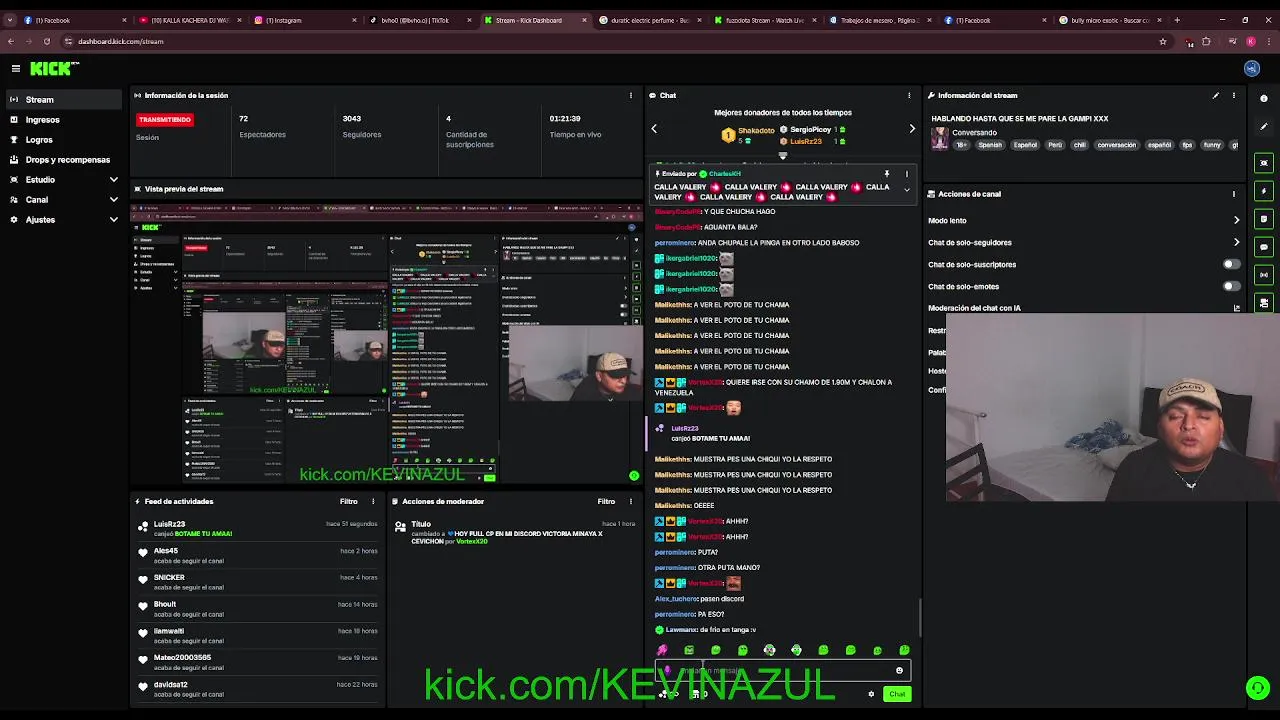Select the Spanish stream tag
Viewport: 1280px width, 720px height.
pyautogui.click(x=990, y=145)
